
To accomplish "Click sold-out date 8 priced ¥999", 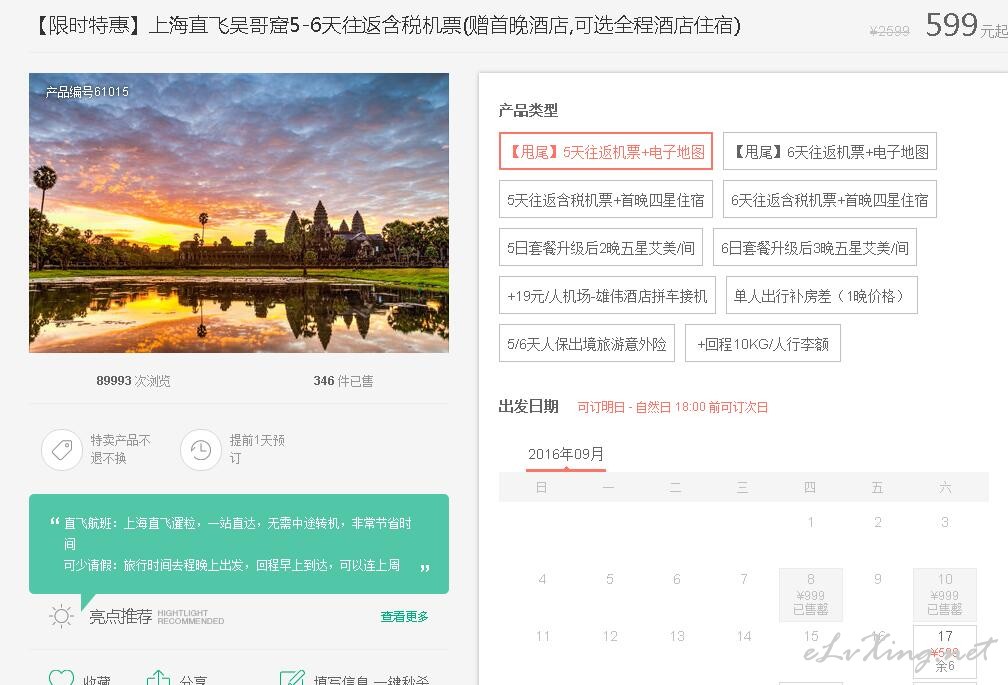I will click(x=811, y=594).
